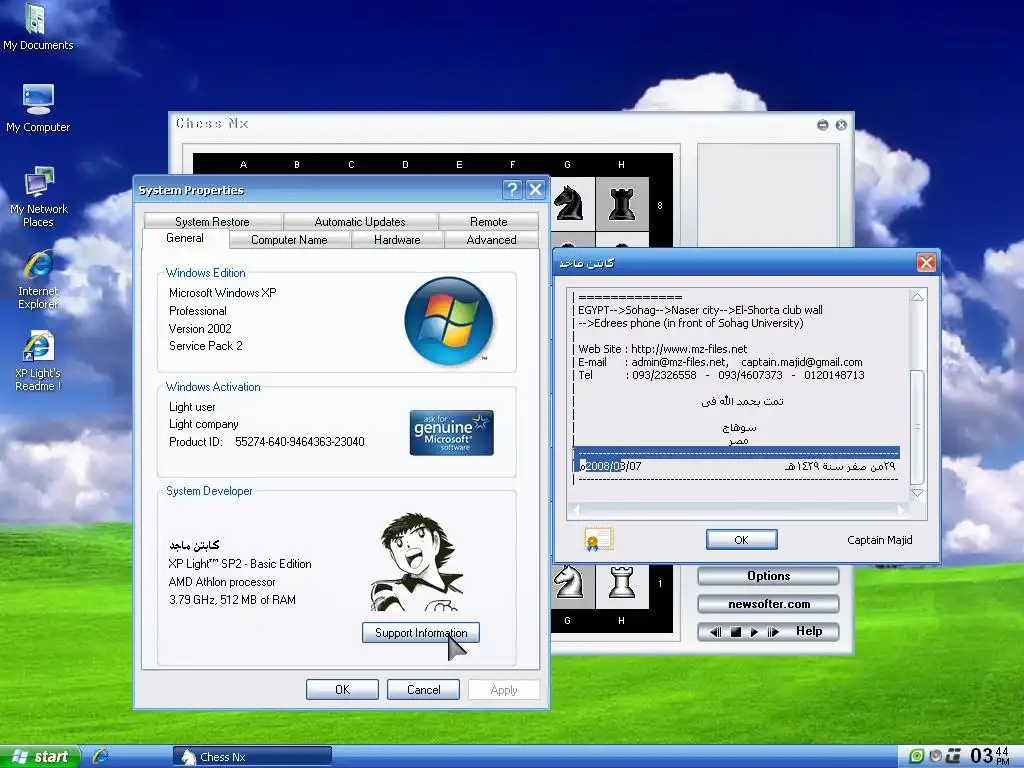The image size is (1024, 768).
Task: Click the horizontal scroll right arrow in support dialog
Action: [x=901, y=509]
